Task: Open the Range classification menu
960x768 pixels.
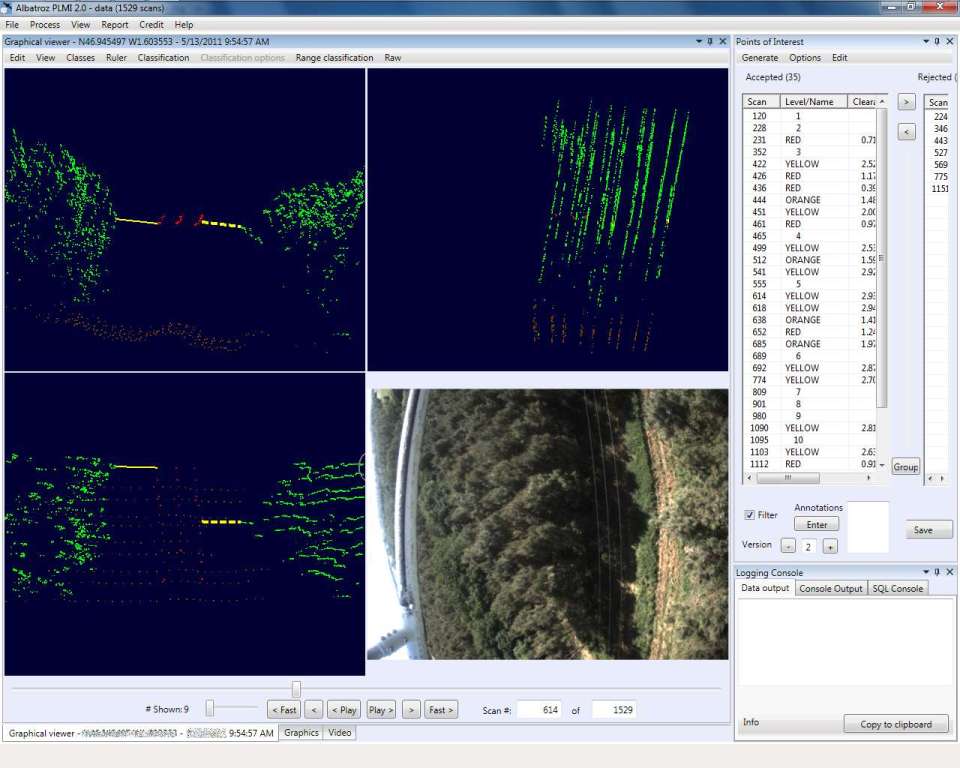Action: pos(334,58)
